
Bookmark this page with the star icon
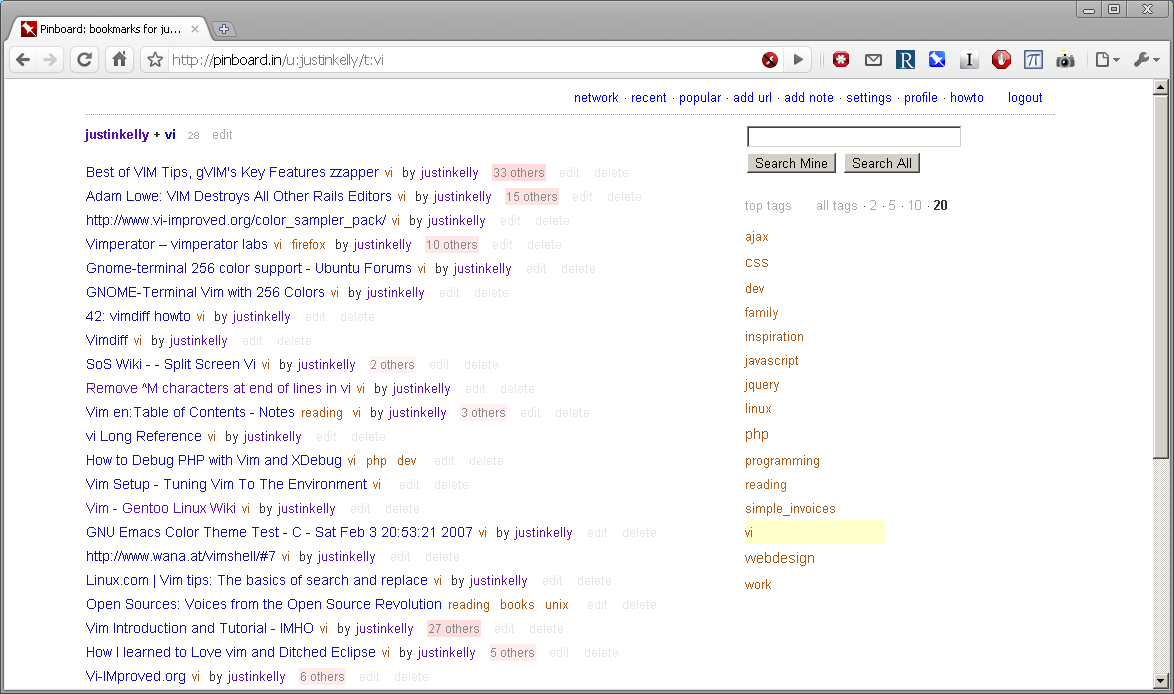155,60
